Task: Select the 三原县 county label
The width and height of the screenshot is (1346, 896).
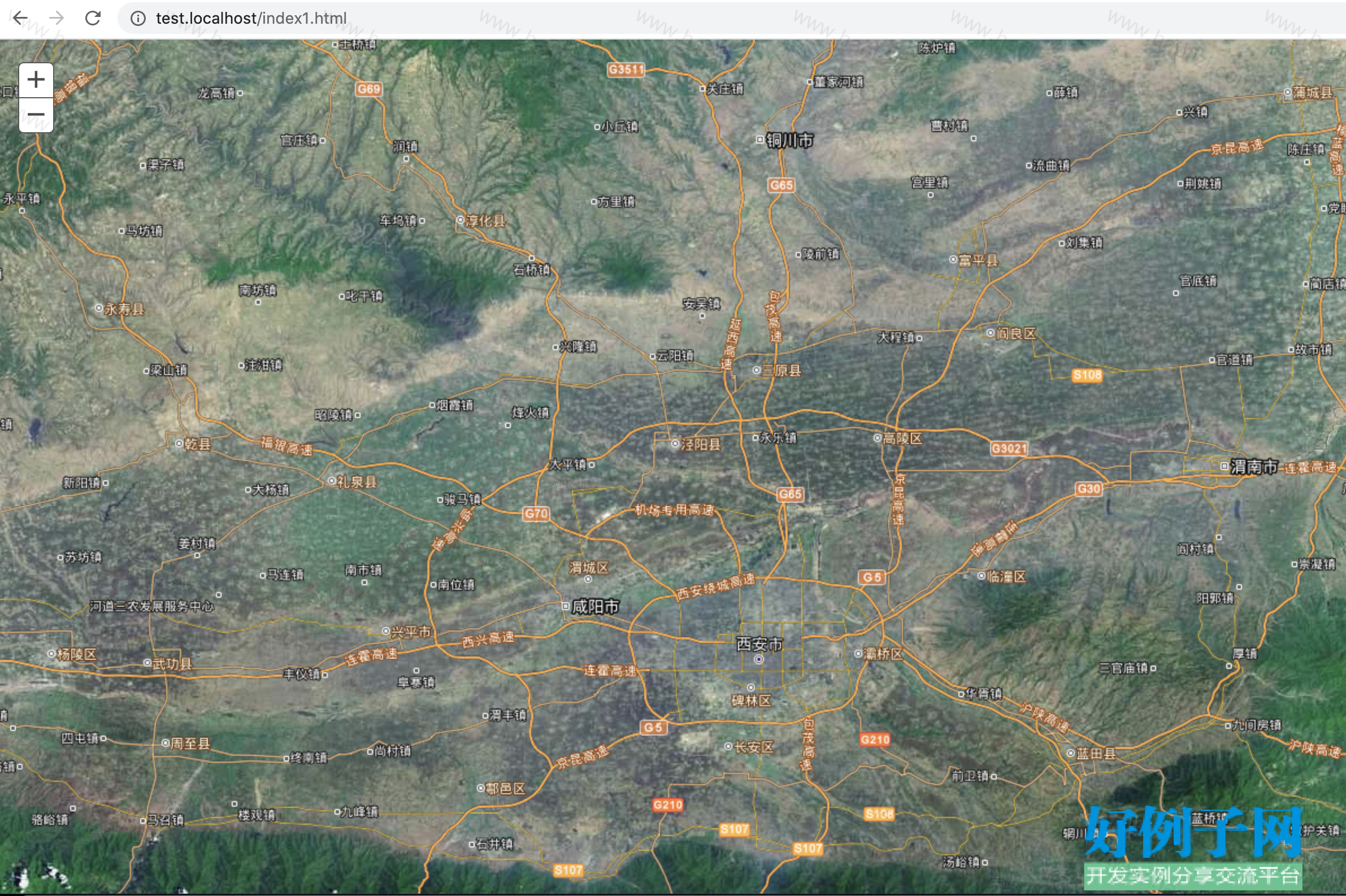Action: pos(781,371)
